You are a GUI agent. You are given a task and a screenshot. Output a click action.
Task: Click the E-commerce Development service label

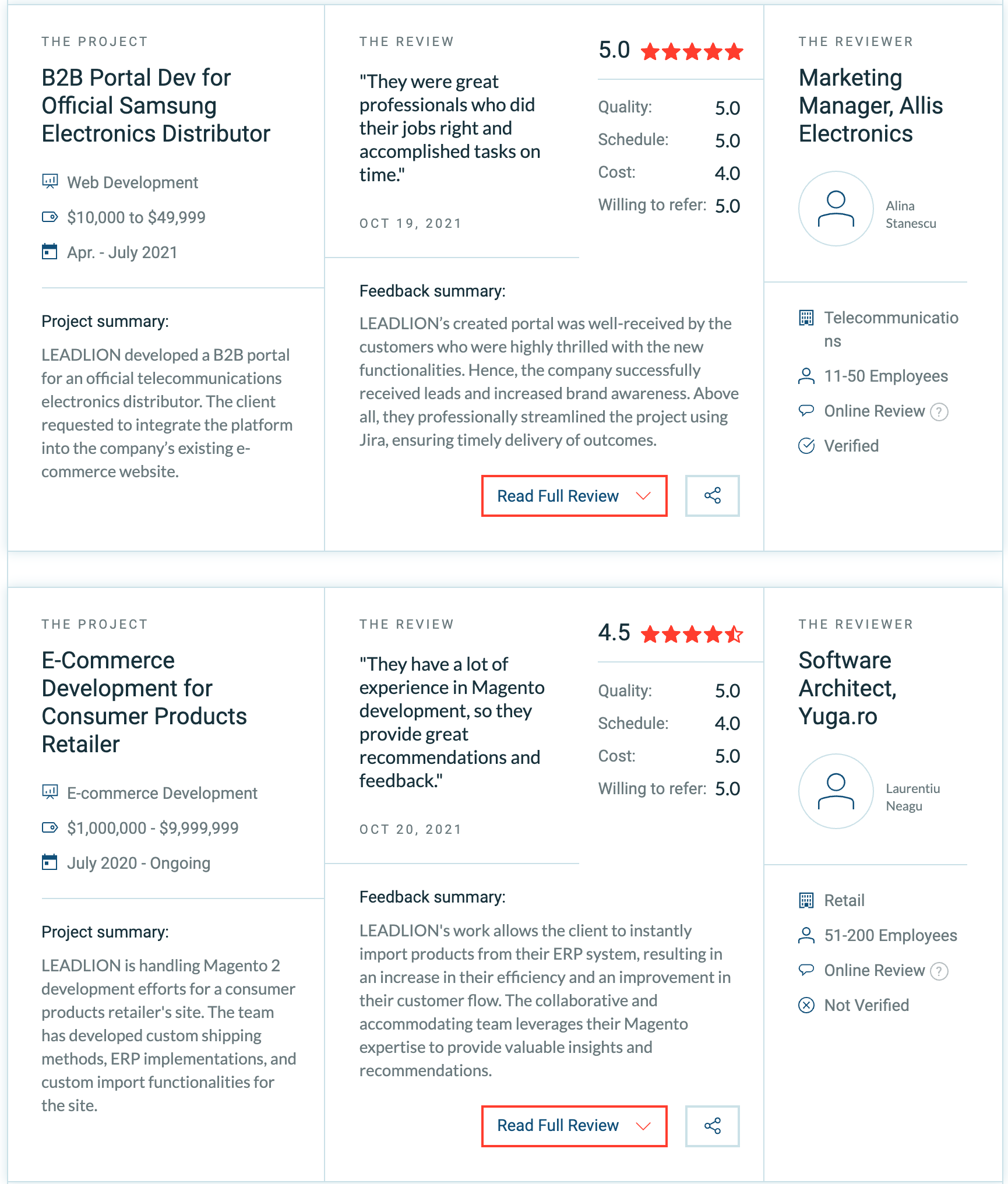[x=162, y=793]
